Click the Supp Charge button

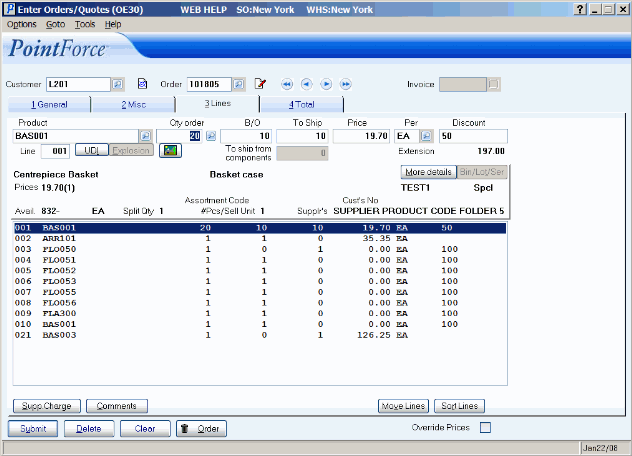coord(47,406)
